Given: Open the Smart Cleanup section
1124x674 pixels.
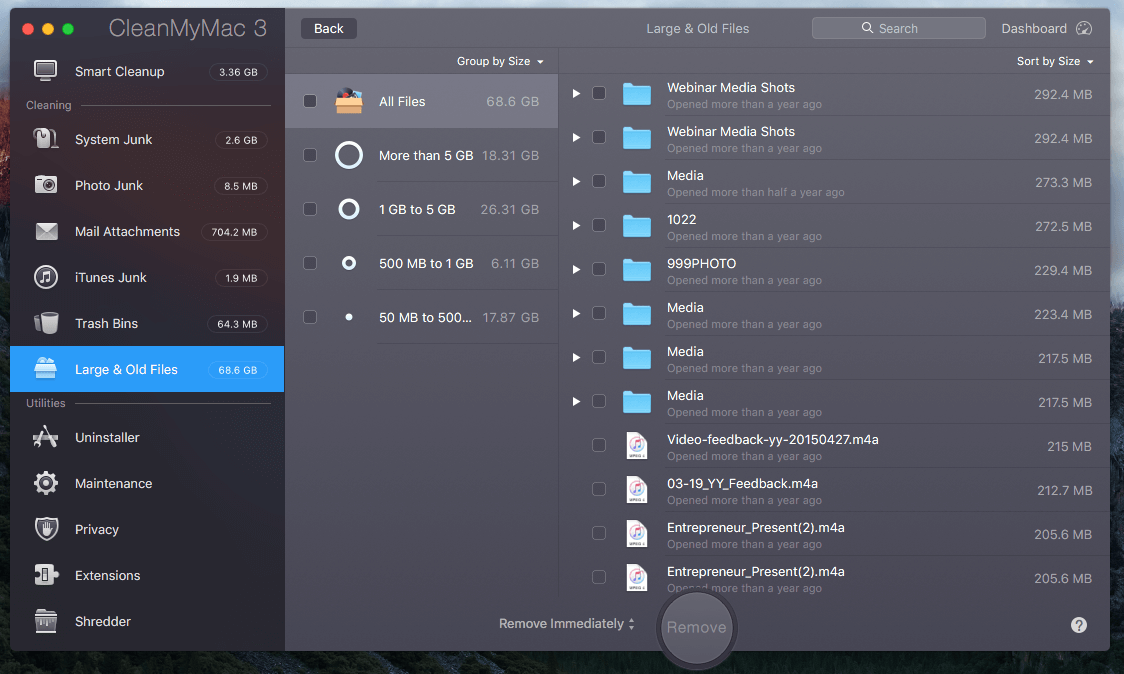Looking at the screenshot, I should click(147, 72).
